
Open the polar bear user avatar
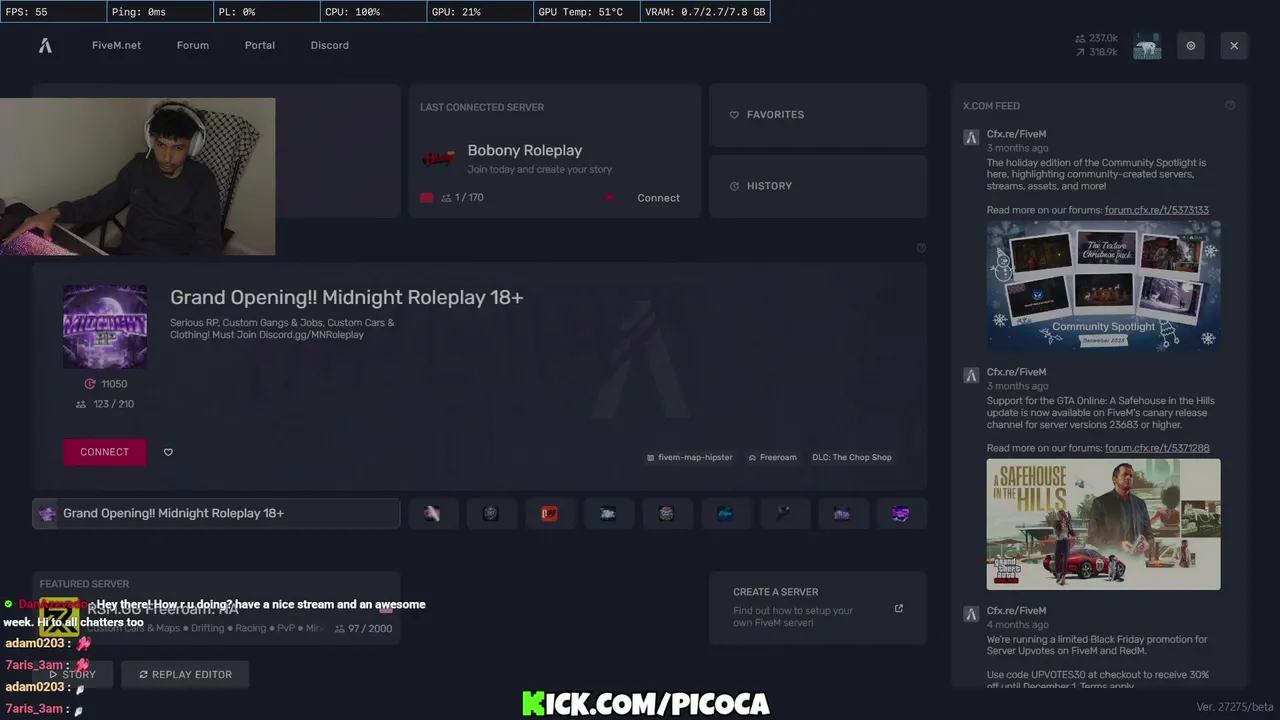(x=1147, y=46)
